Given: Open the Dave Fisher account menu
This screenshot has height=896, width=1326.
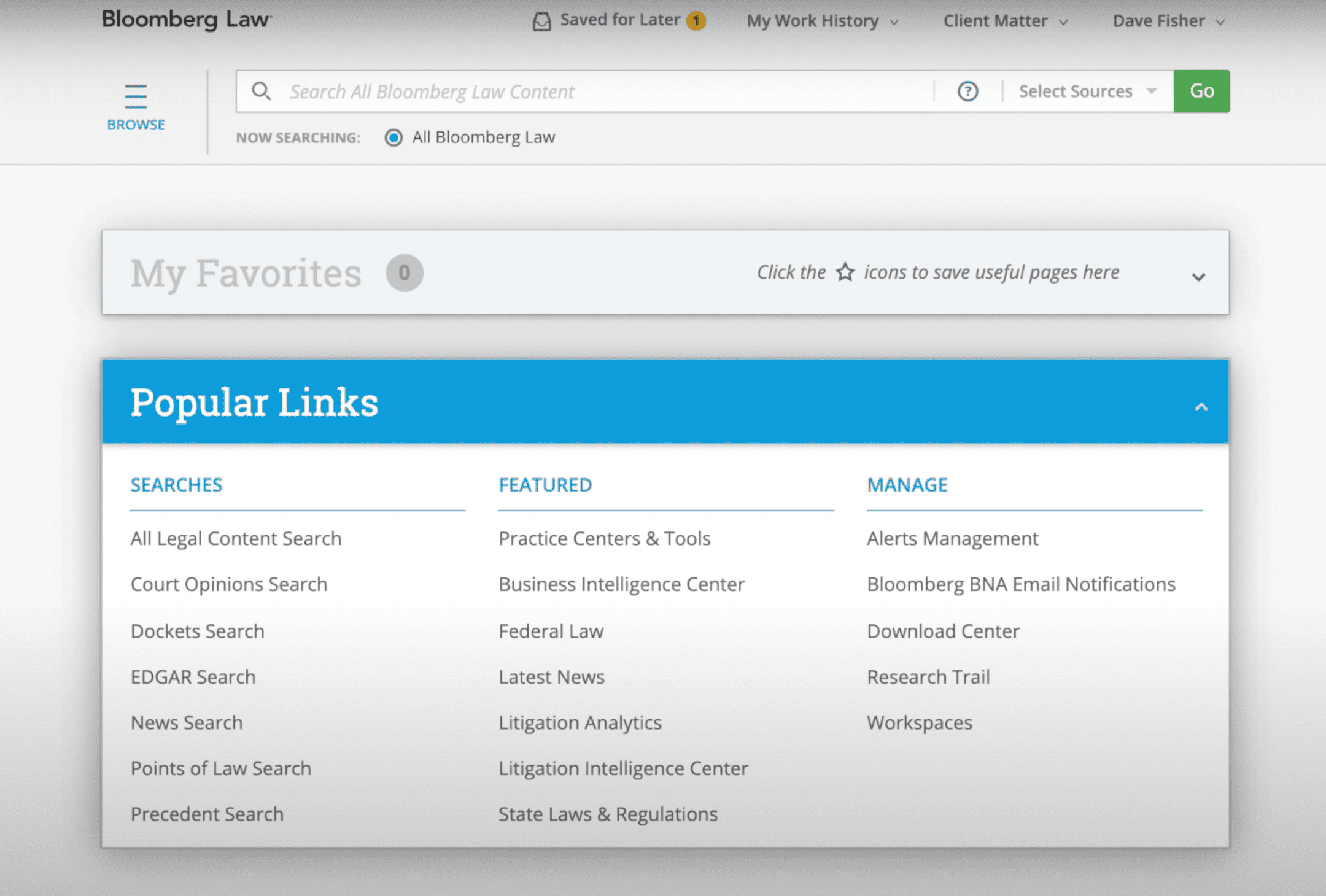Looking at the screenshot, I should (x=1168, y=21).
